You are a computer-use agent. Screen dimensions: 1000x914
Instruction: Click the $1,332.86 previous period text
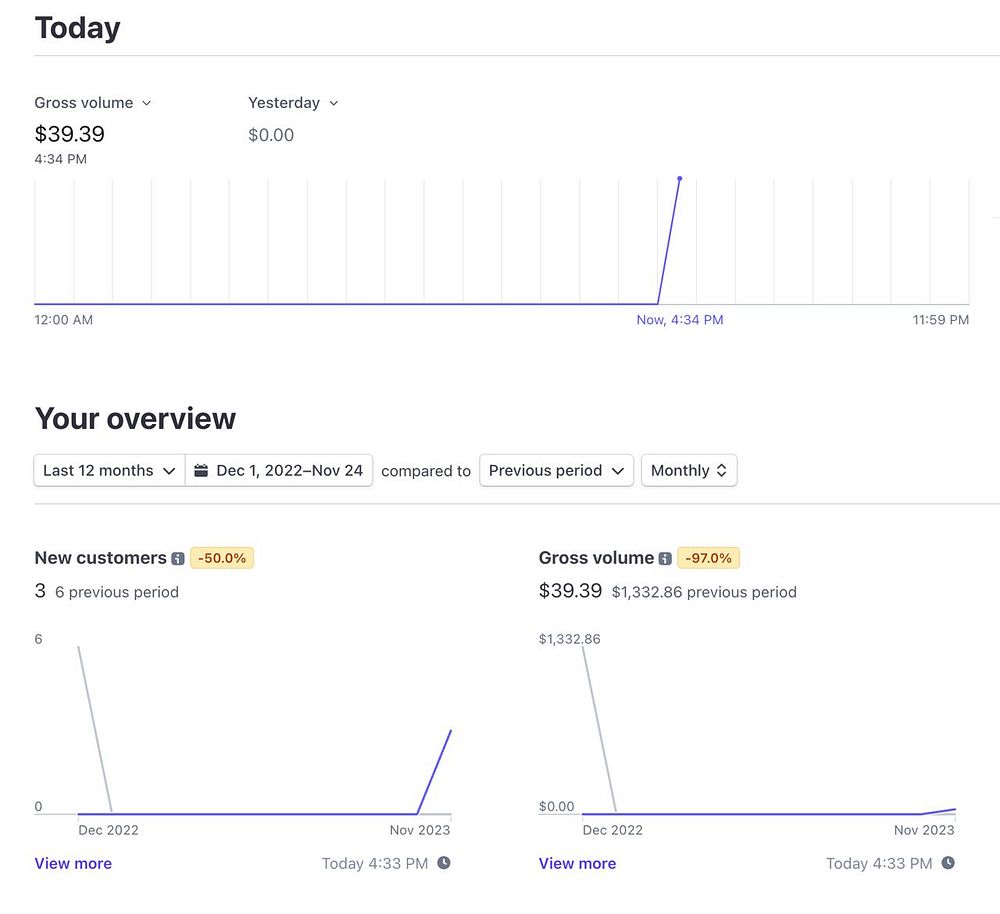[704, 592]
